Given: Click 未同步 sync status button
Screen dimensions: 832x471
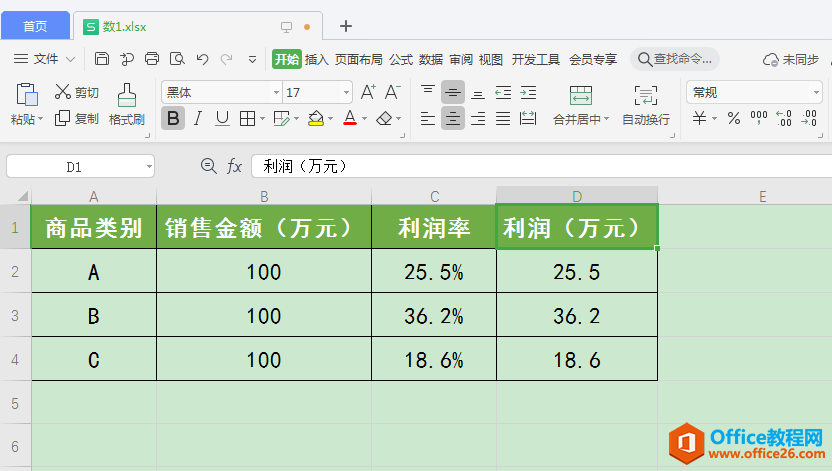Looking at the screenshot, I should 791,59.
